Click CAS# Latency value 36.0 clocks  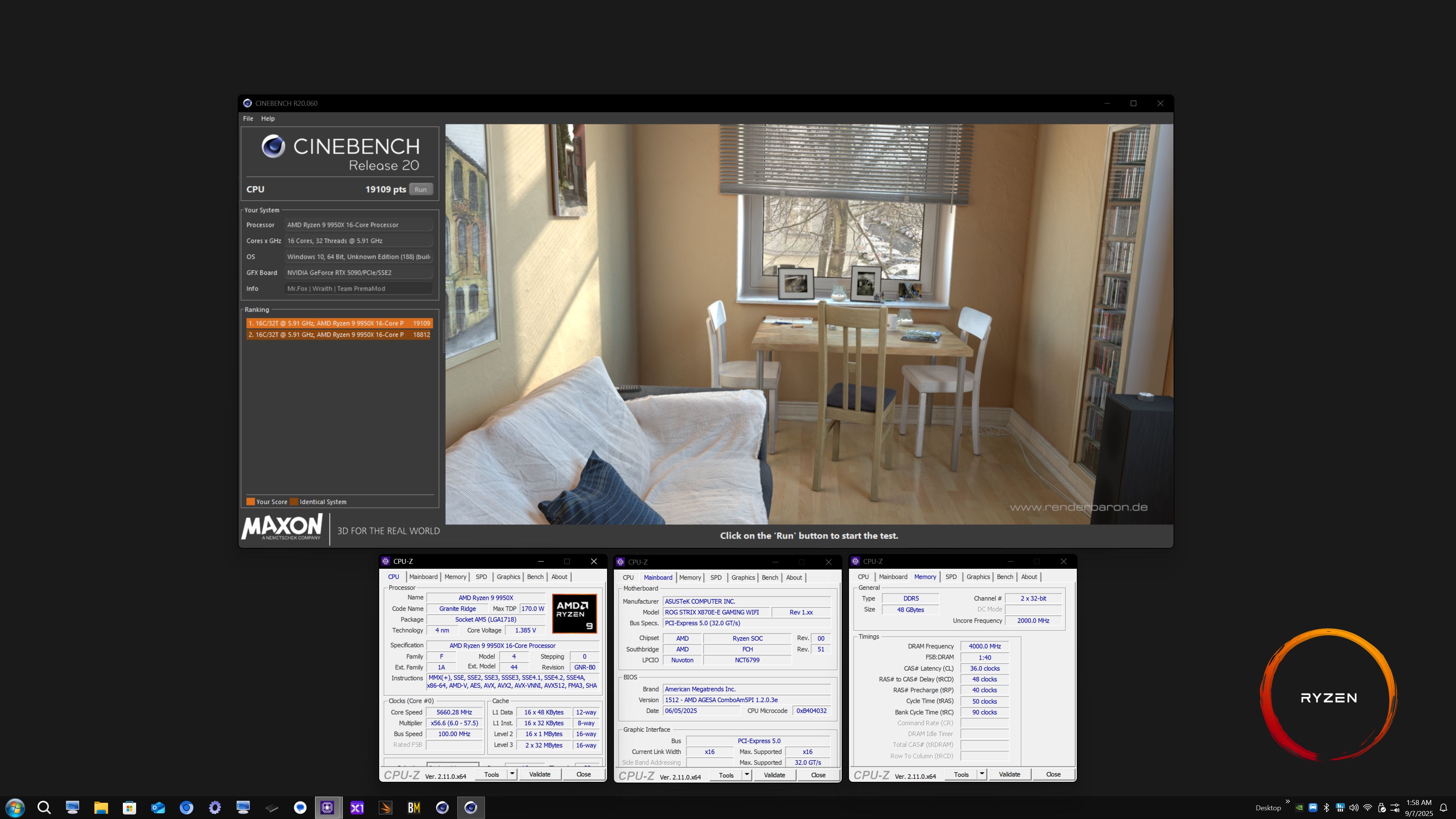[985, 668]
